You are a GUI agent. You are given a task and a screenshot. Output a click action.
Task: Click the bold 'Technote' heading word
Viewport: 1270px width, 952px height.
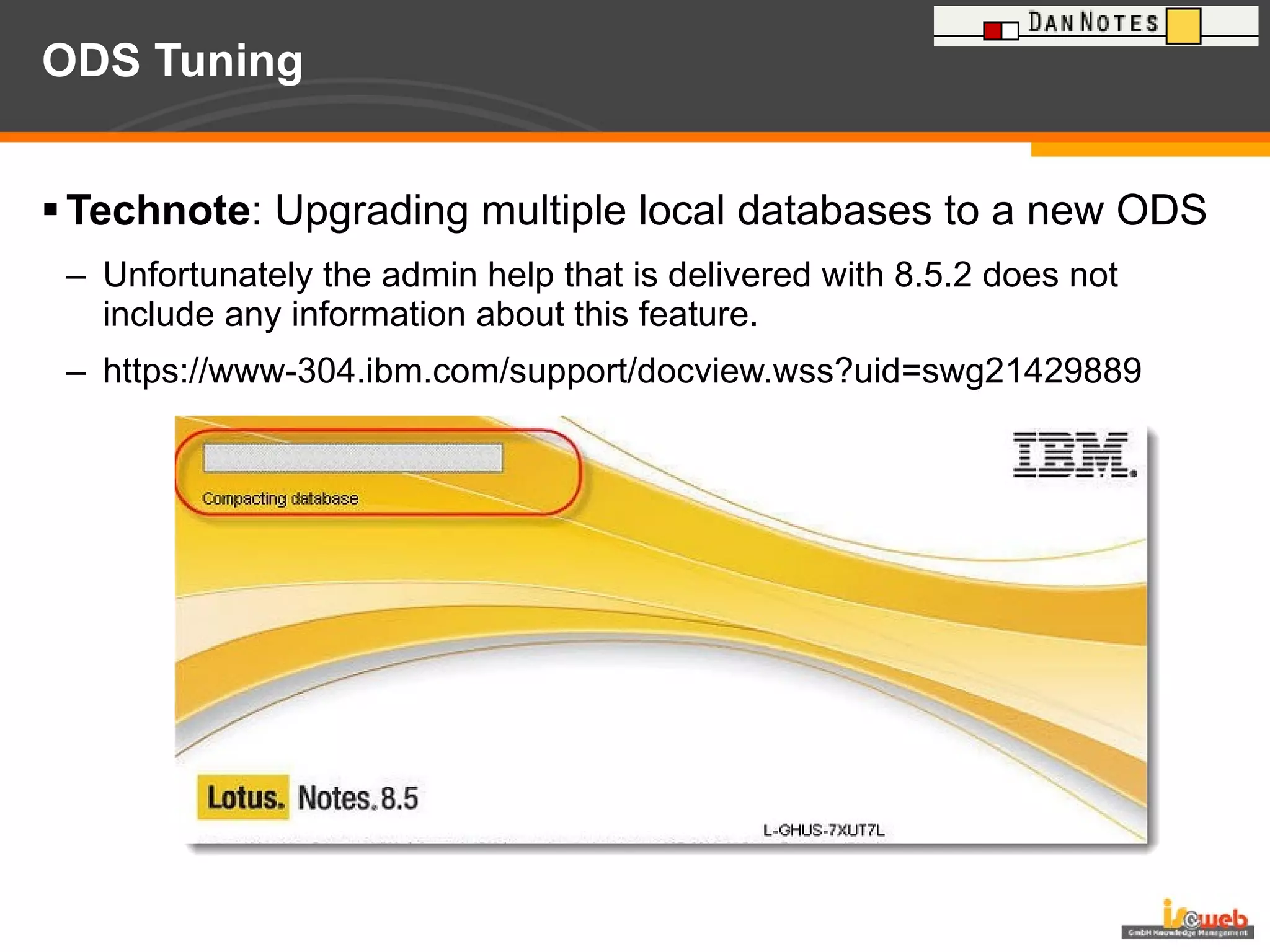(158, 210)
